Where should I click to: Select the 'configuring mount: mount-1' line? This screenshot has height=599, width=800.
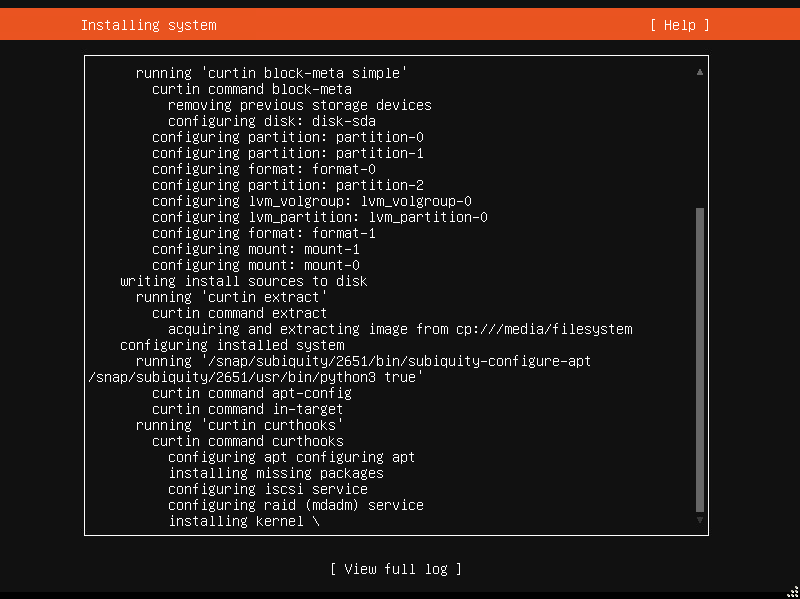256,249
